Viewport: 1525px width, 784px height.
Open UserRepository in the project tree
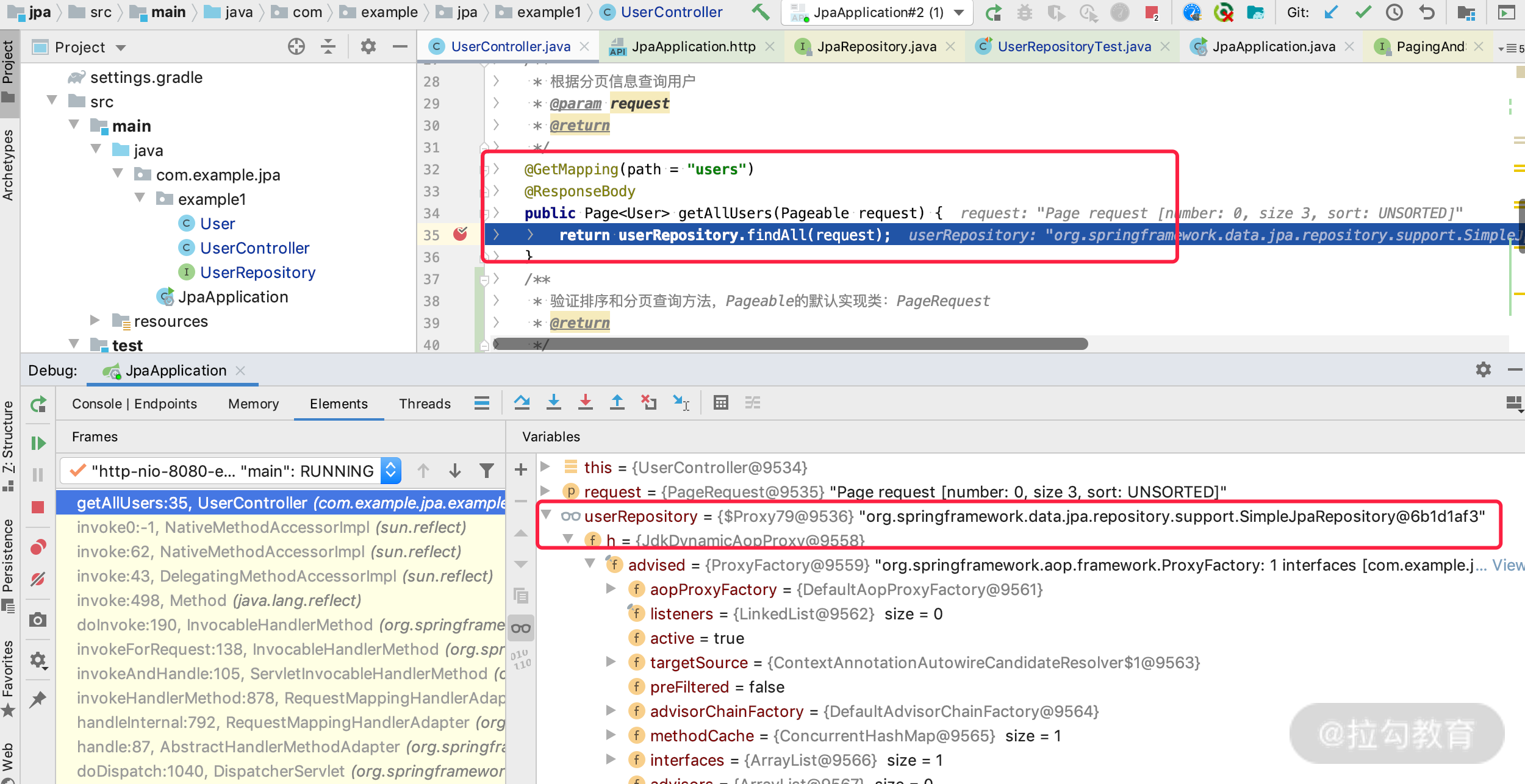(257, 273)
